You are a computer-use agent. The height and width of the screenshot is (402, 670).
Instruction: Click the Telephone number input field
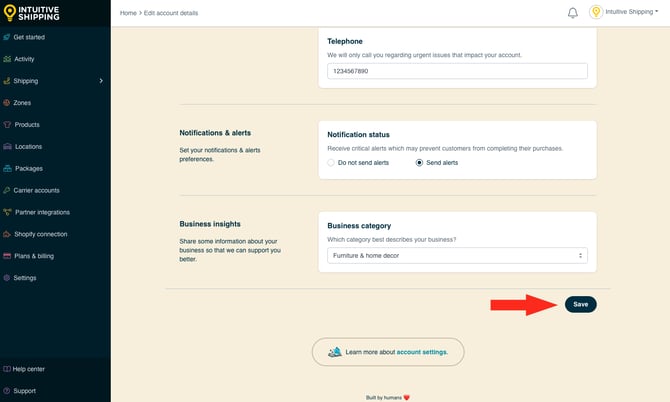(x=457, y=72)
